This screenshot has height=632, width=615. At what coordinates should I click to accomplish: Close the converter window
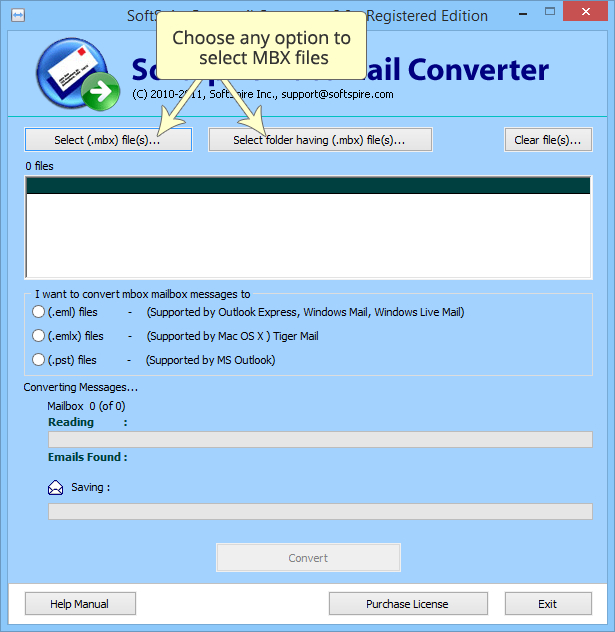coord(588,15)
